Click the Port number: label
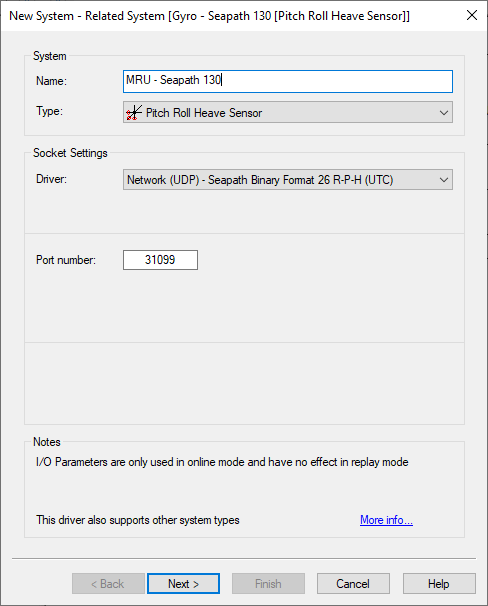 (66, 260)
